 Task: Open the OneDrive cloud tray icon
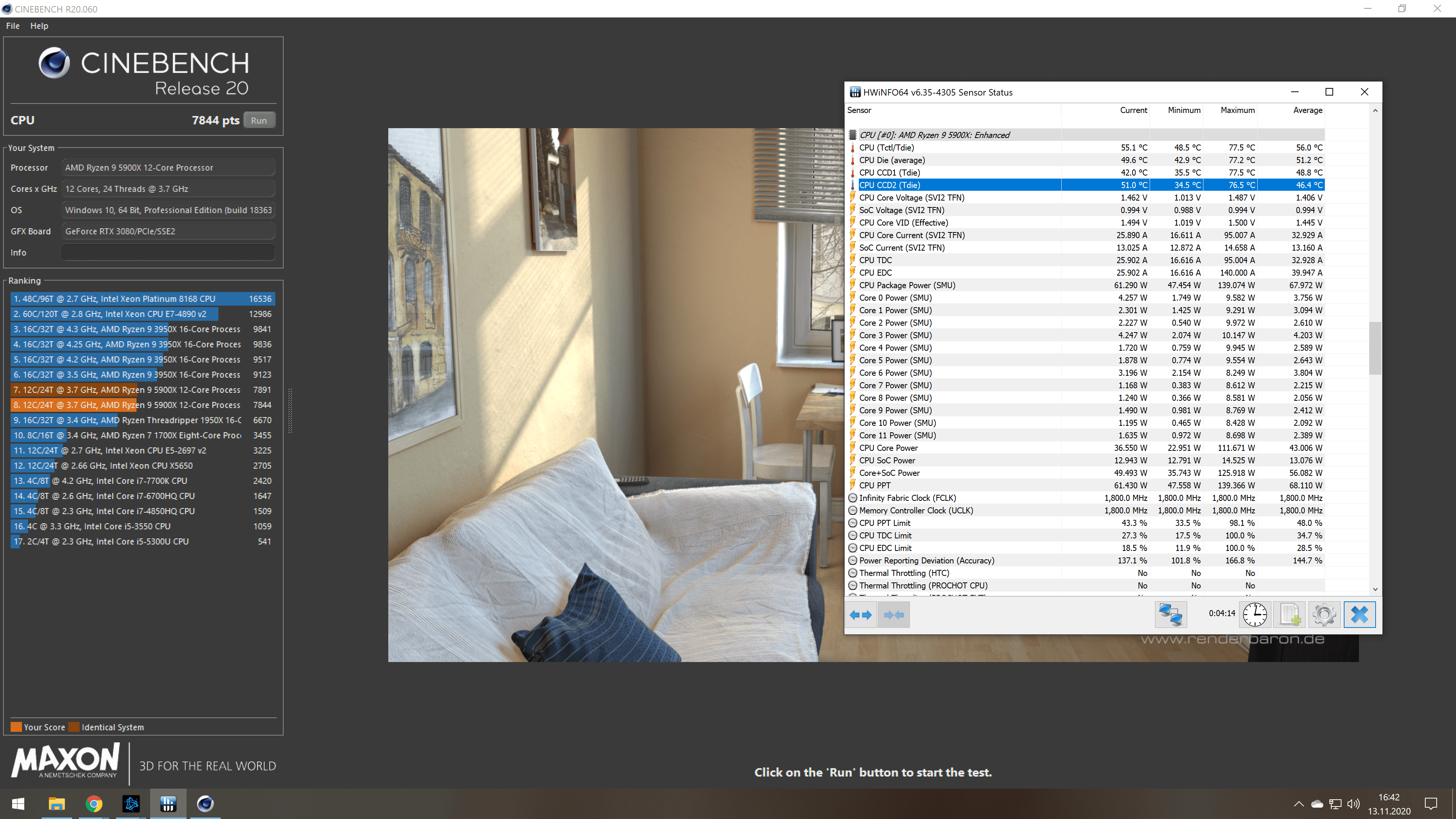pyautogui.click(x=1317, y=804)
